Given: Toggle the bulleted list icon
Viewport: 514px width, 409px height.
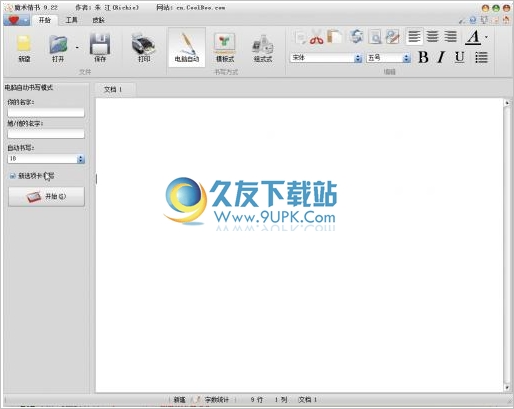Looking at the screenshot, I should 481,57.
